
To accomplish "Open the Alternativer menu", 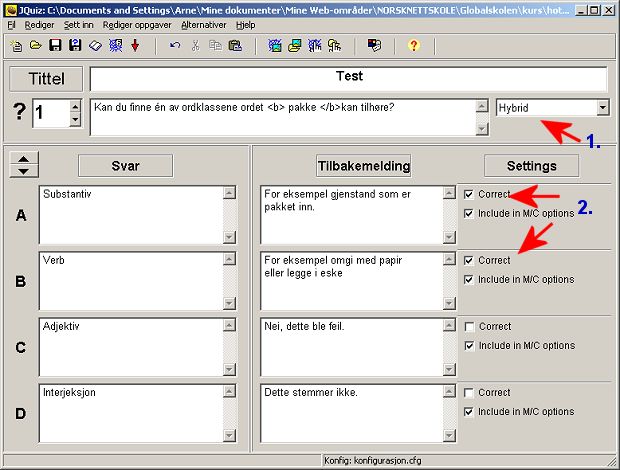I will click(x=204, y=25).
